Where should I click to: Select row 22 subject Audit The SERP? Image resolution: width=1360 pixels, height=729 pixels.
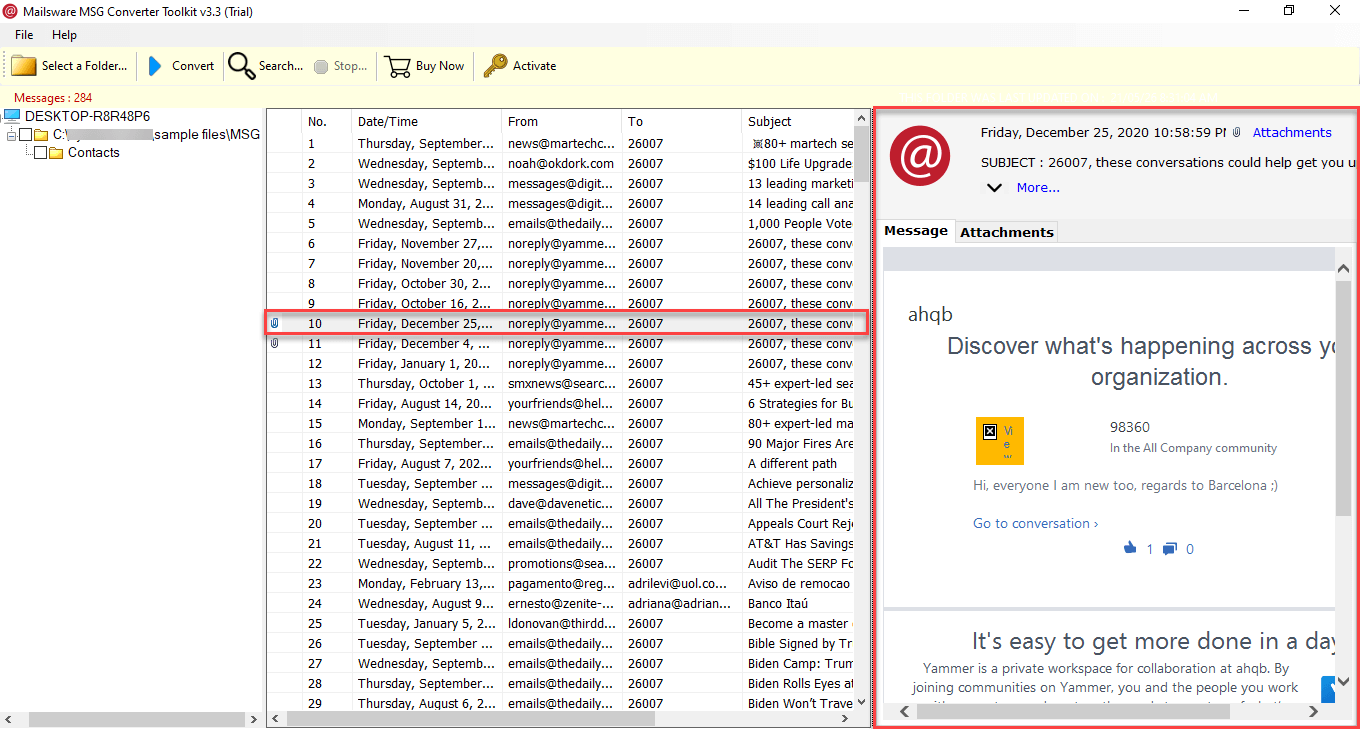coord(561,563)
